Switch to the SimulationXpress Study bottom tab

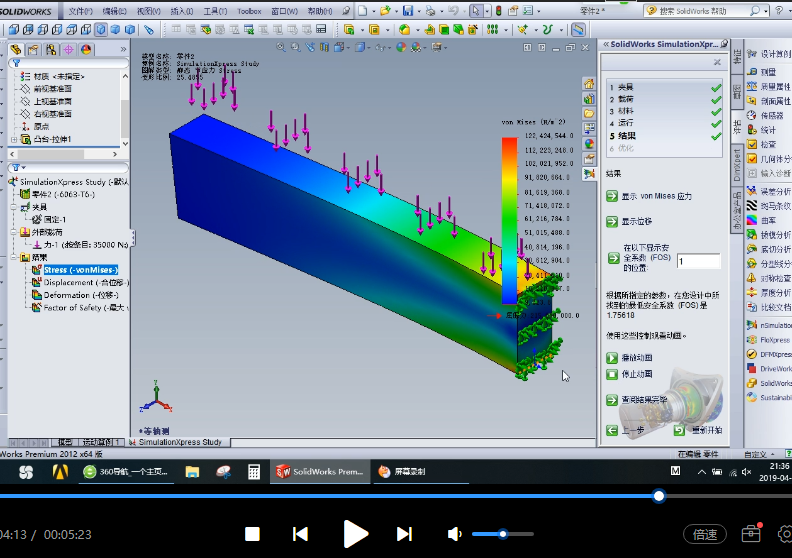pyautogui.click(x=179, y=442)
